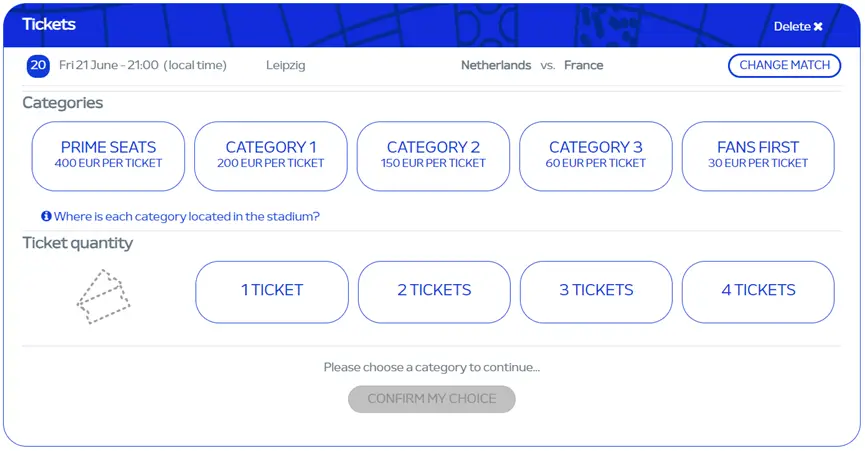865x451 pixels.
Task: Choose the Fans First category
Action: coord(758,156)
